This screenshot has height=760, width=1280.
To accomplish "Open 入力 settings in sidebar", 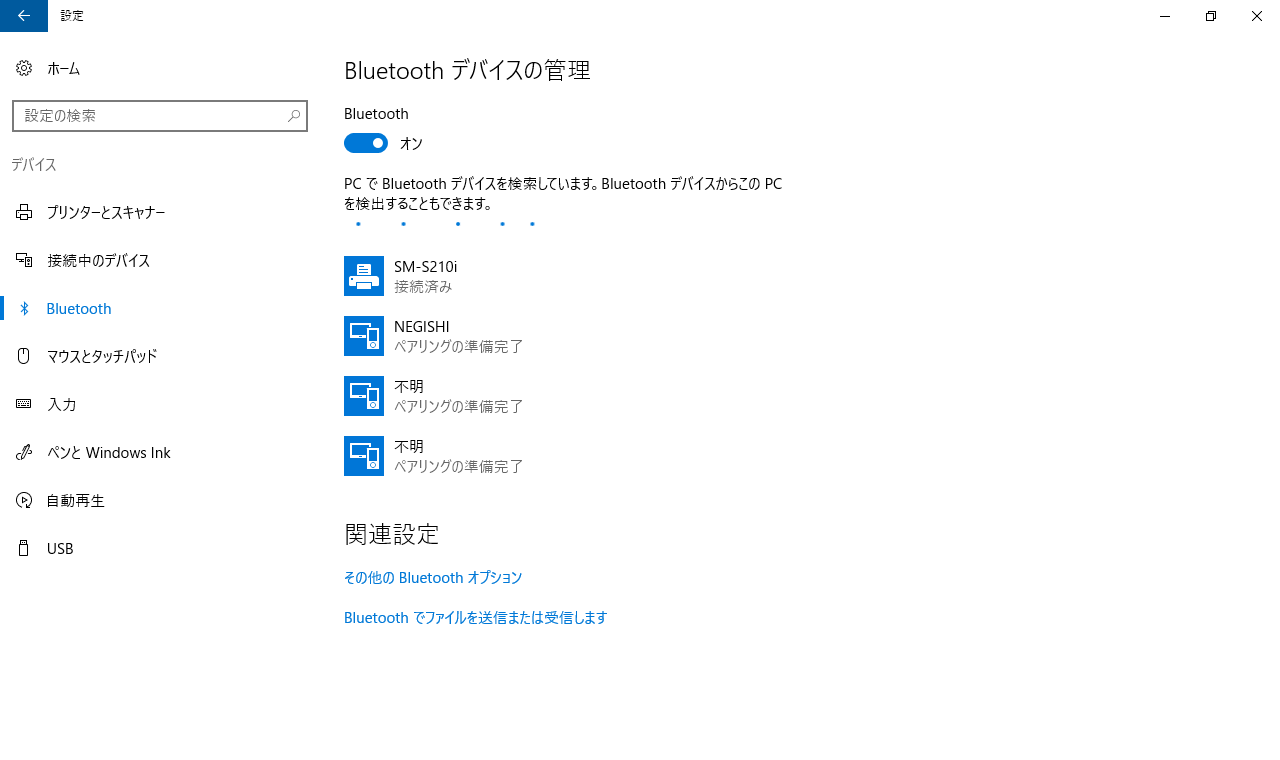I will pos(62,404).
